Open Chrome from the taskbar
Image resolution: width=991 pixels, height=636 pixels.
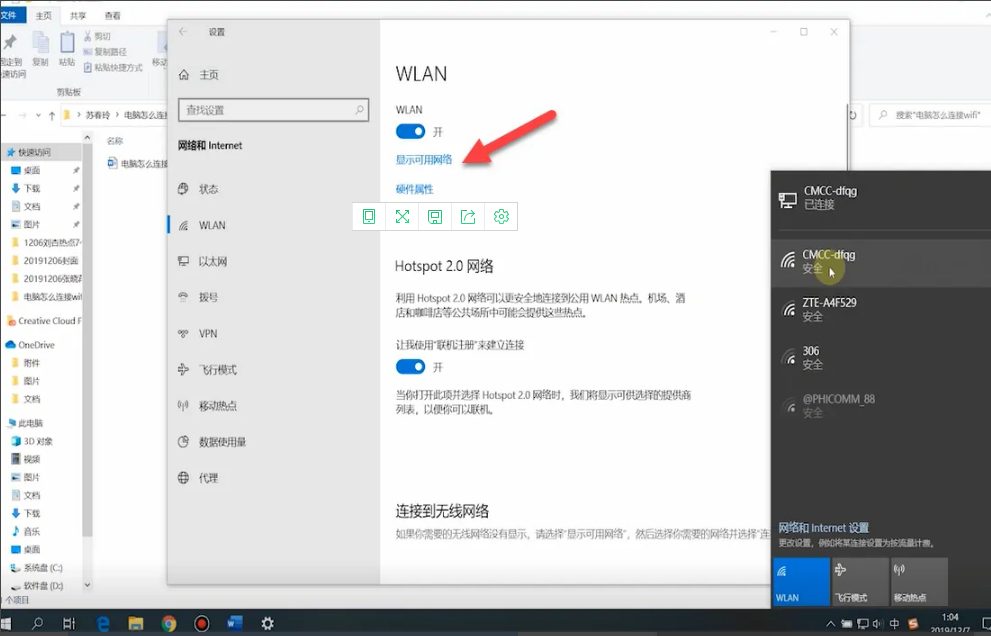(x=169, y=623)
